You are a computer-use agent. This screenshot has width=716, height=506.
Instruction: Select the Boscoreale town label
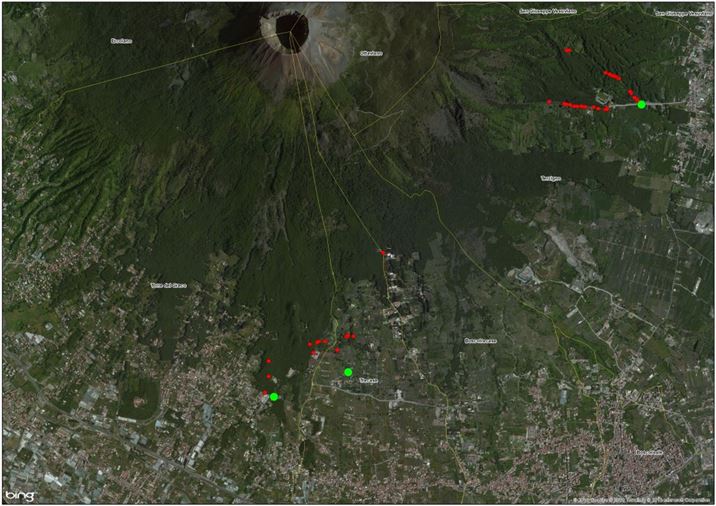pos(649,453)
